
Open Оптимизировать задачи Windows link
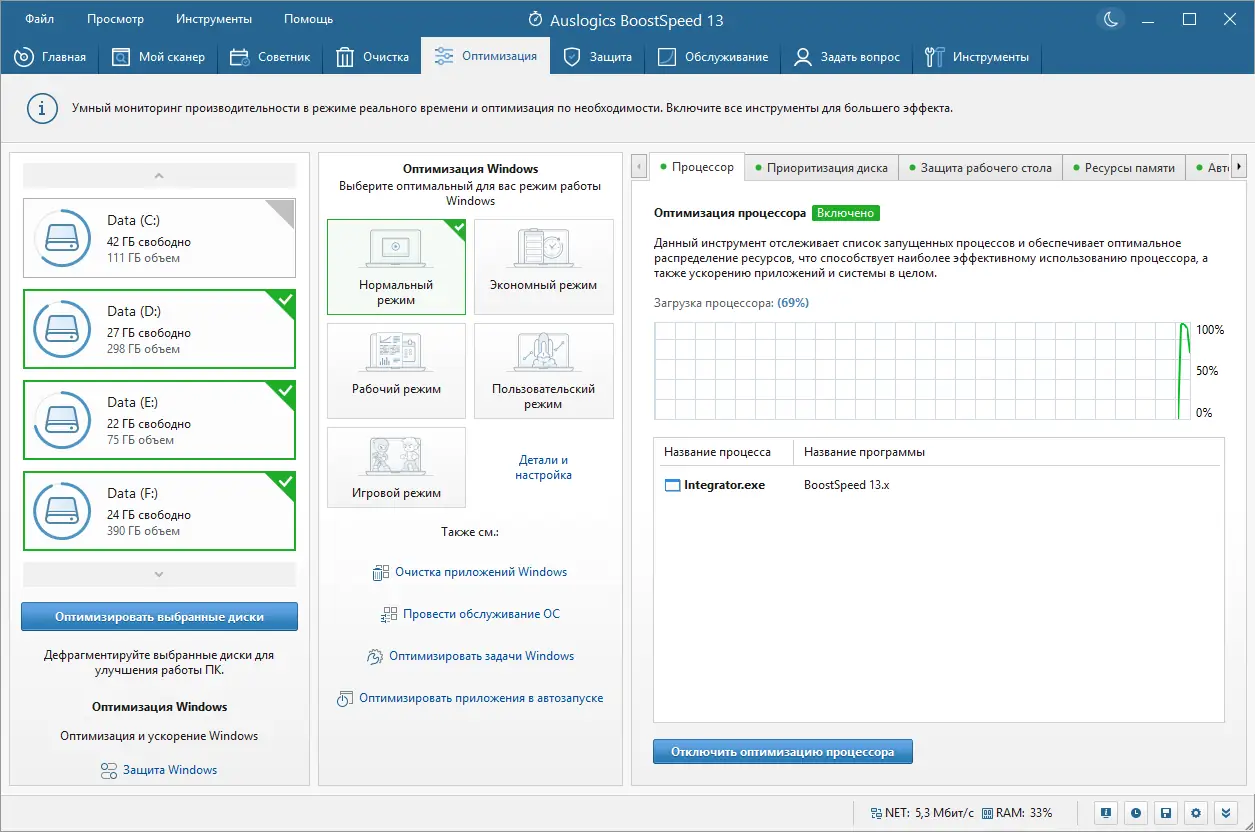click(x=482, y=656)
